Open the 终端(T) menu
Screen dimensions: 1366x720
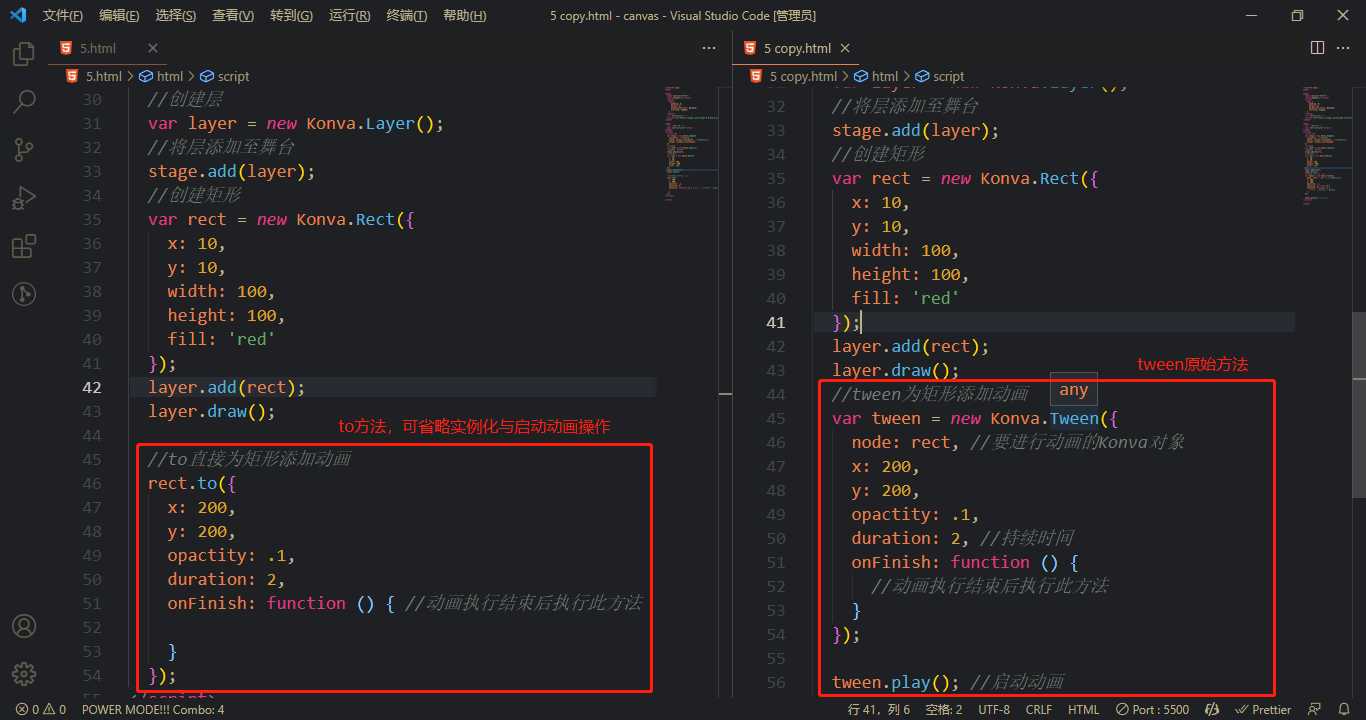tap(406, 16)
